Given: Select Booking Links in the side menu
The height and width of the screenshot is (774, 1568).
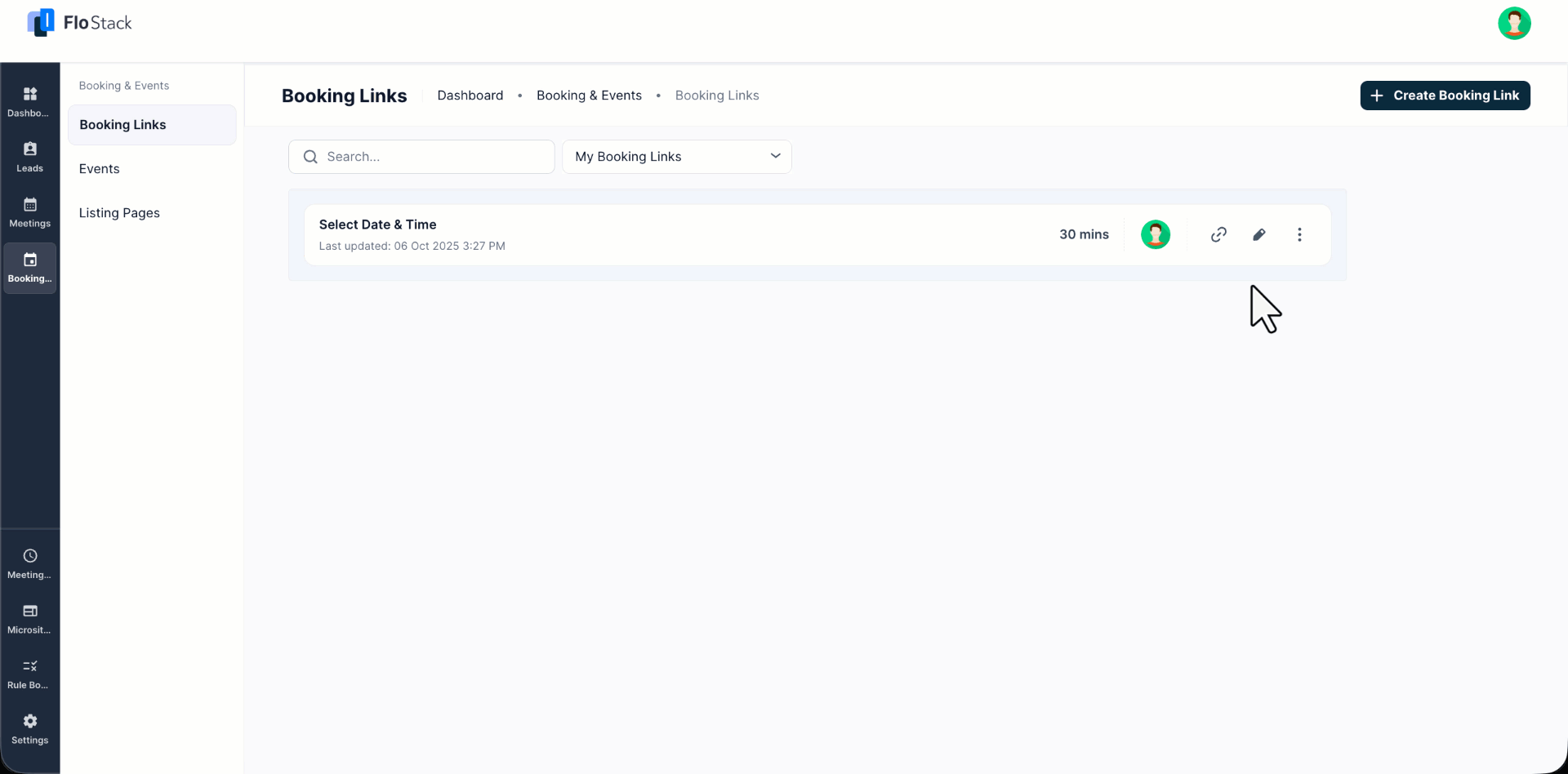Looking at the screenshot, I should 152,125.
